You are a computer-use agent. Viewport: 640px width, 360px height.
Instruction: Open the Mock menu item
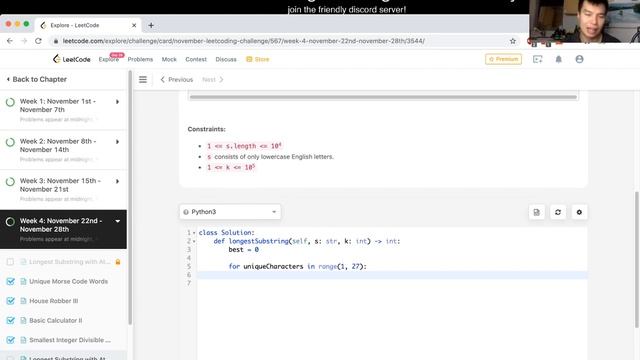pyautogui.click(x=169, y=59)
